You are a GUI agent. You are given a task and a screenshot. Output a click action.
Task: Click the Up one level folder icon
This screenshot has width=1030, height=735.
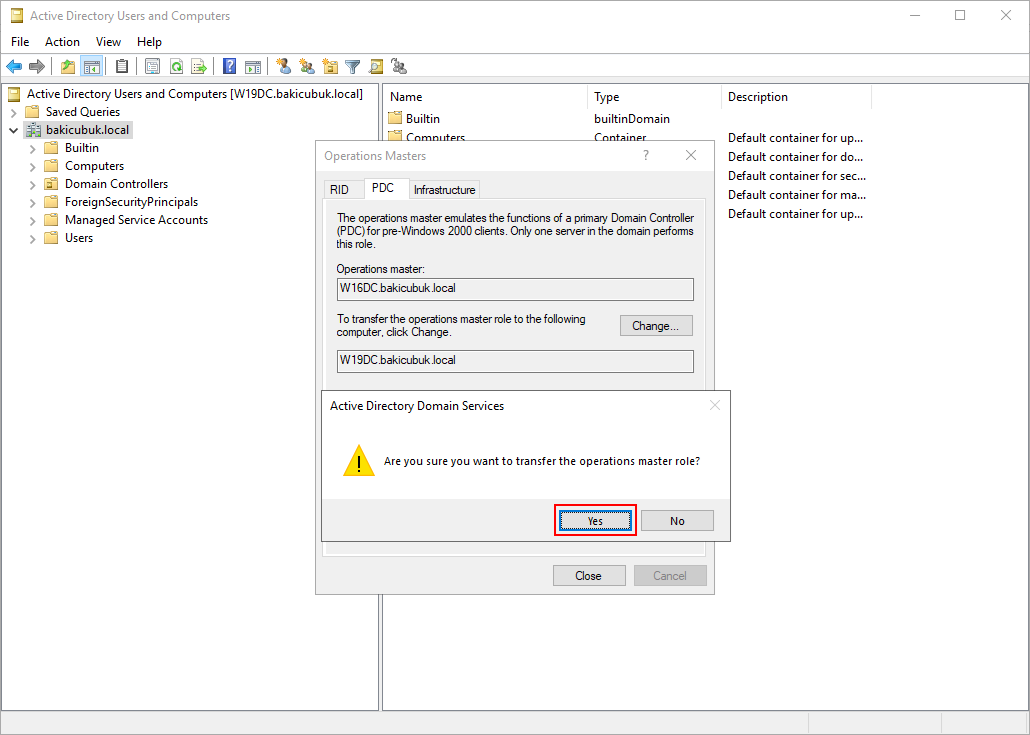click(x=68, y=67)
